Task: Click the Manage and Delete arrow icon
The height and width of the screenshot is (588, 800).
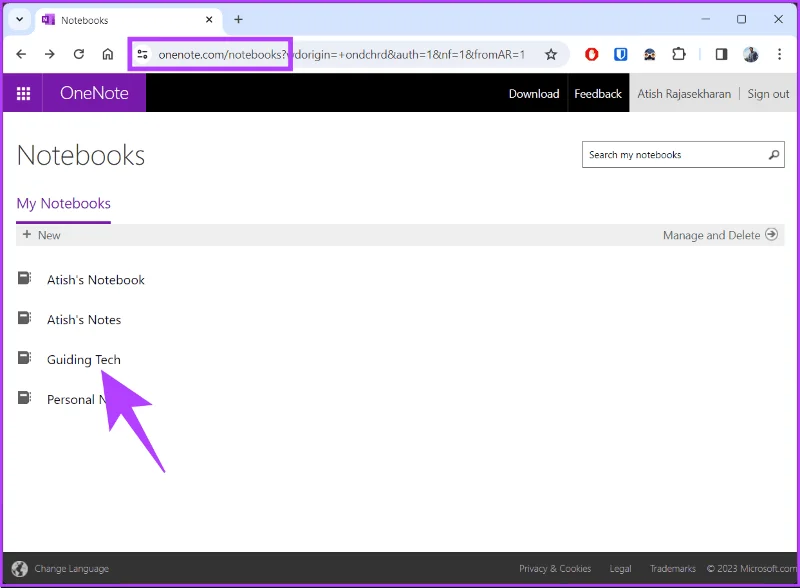Action: click(771, 235)
